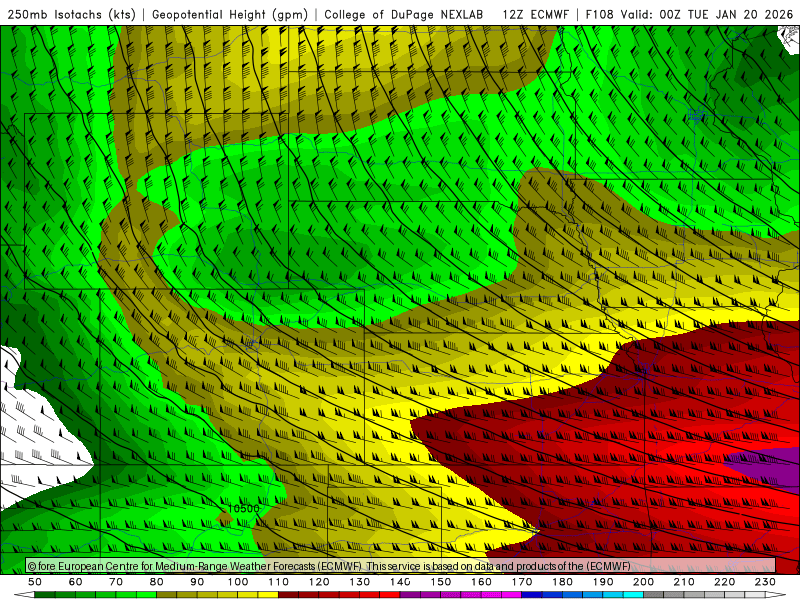
Task: Click the '12Z ECMWF' model run label
Action: click(535, 14)
